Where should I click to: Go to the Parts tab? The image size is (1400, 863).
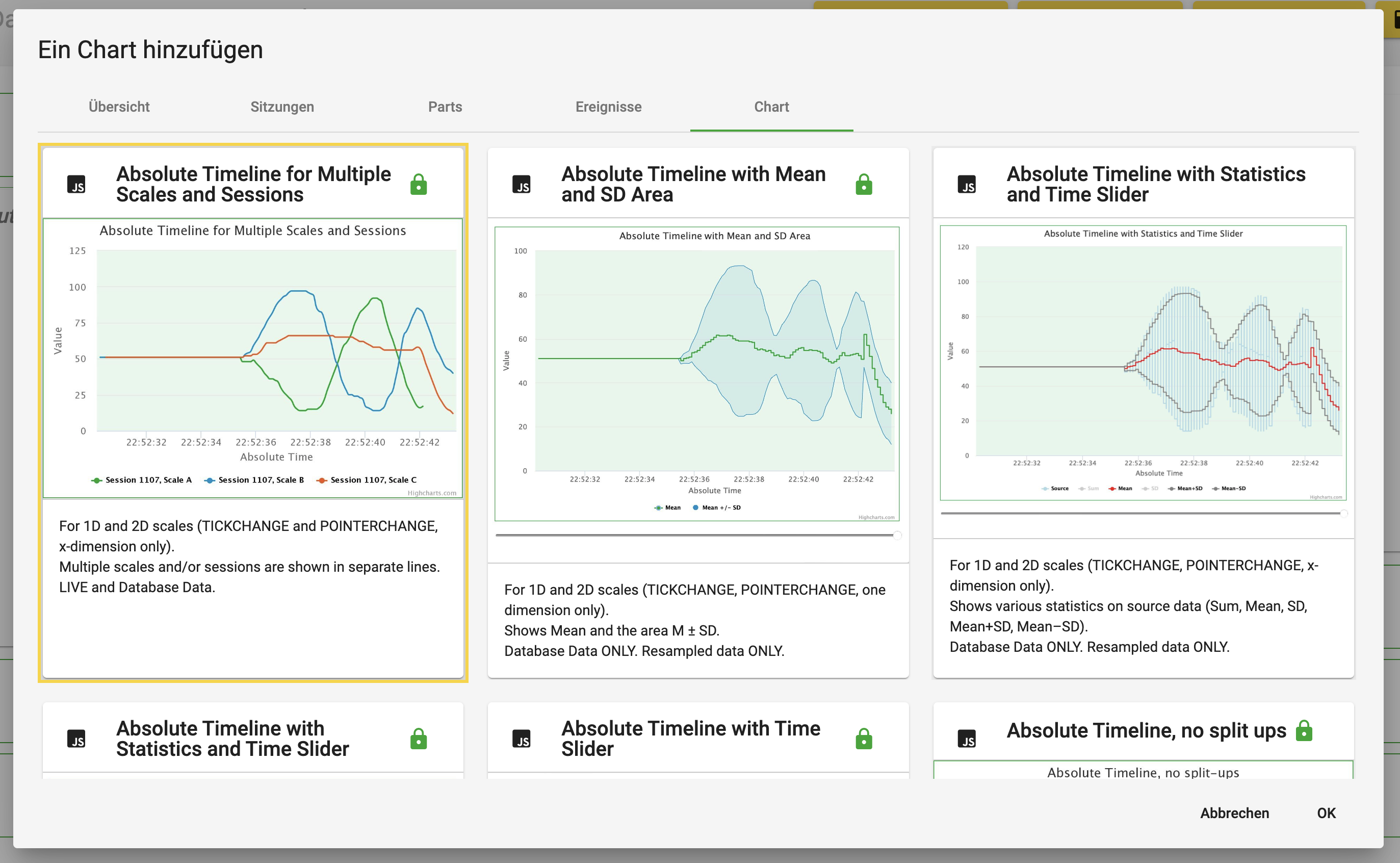click(x=445, y=107)
